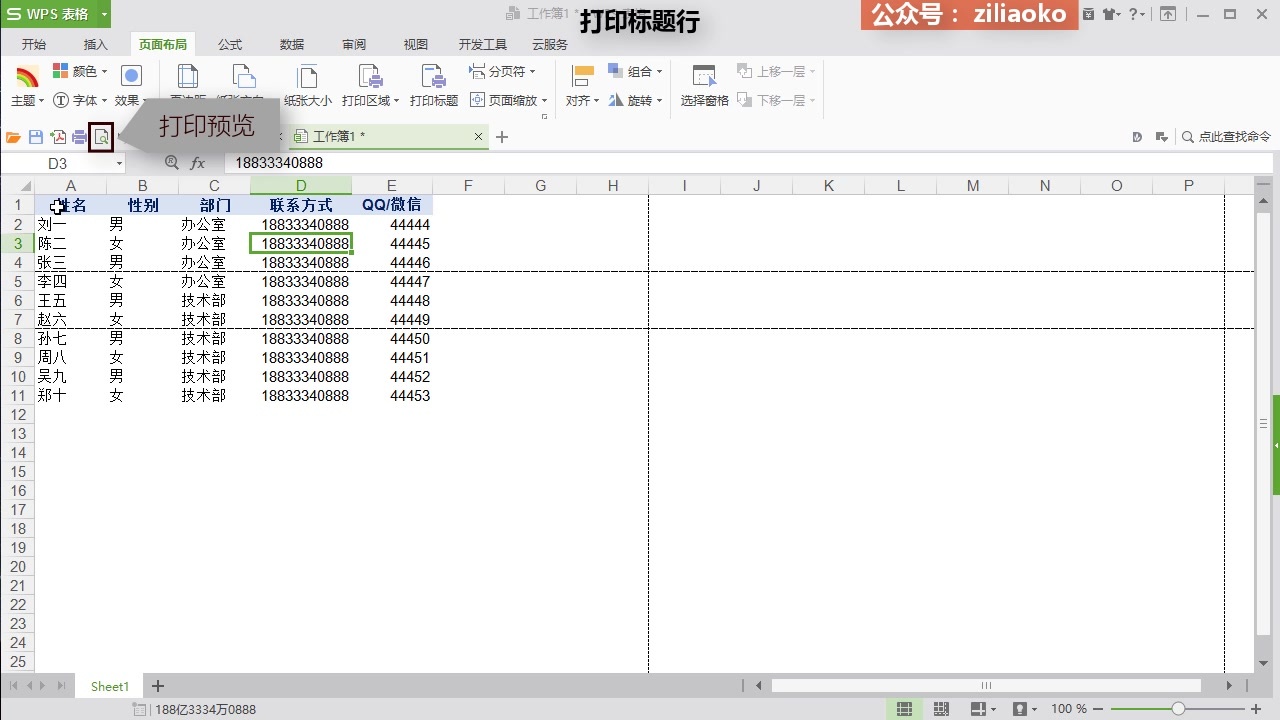Click the page margins icon
This screenshot has width=1280, height=720.
[187, 76]
